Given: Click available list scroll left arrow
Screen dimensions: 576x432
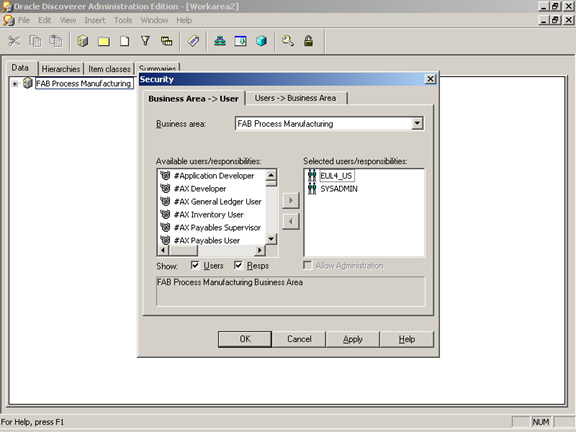Looking at the screenshot, I should tap(163, 250).
